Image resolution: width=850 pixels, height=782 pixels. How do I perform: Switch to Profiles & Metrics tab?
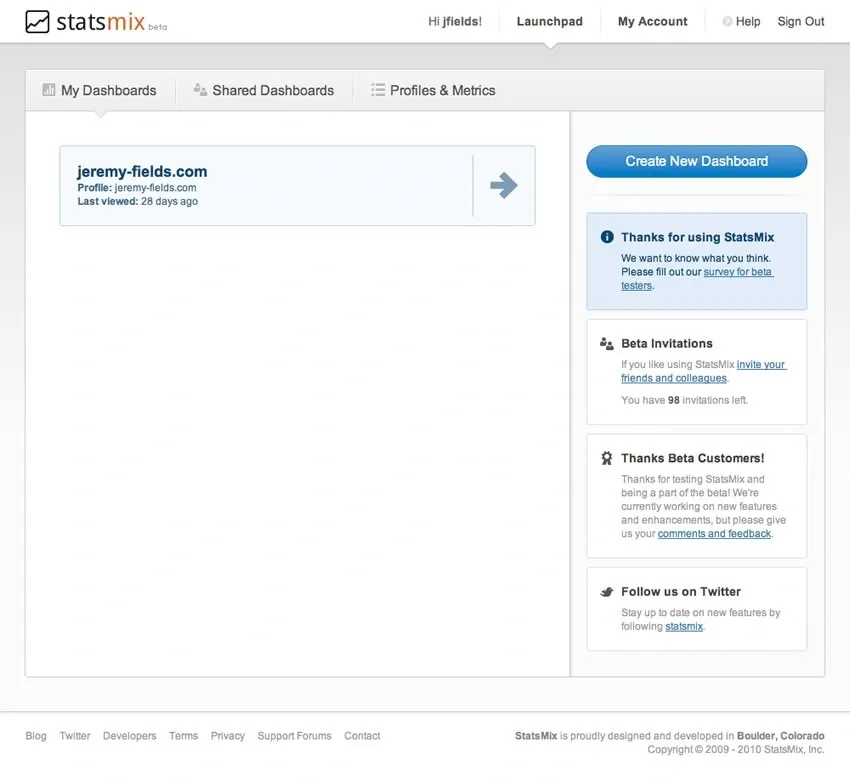[x=442, y=90]
